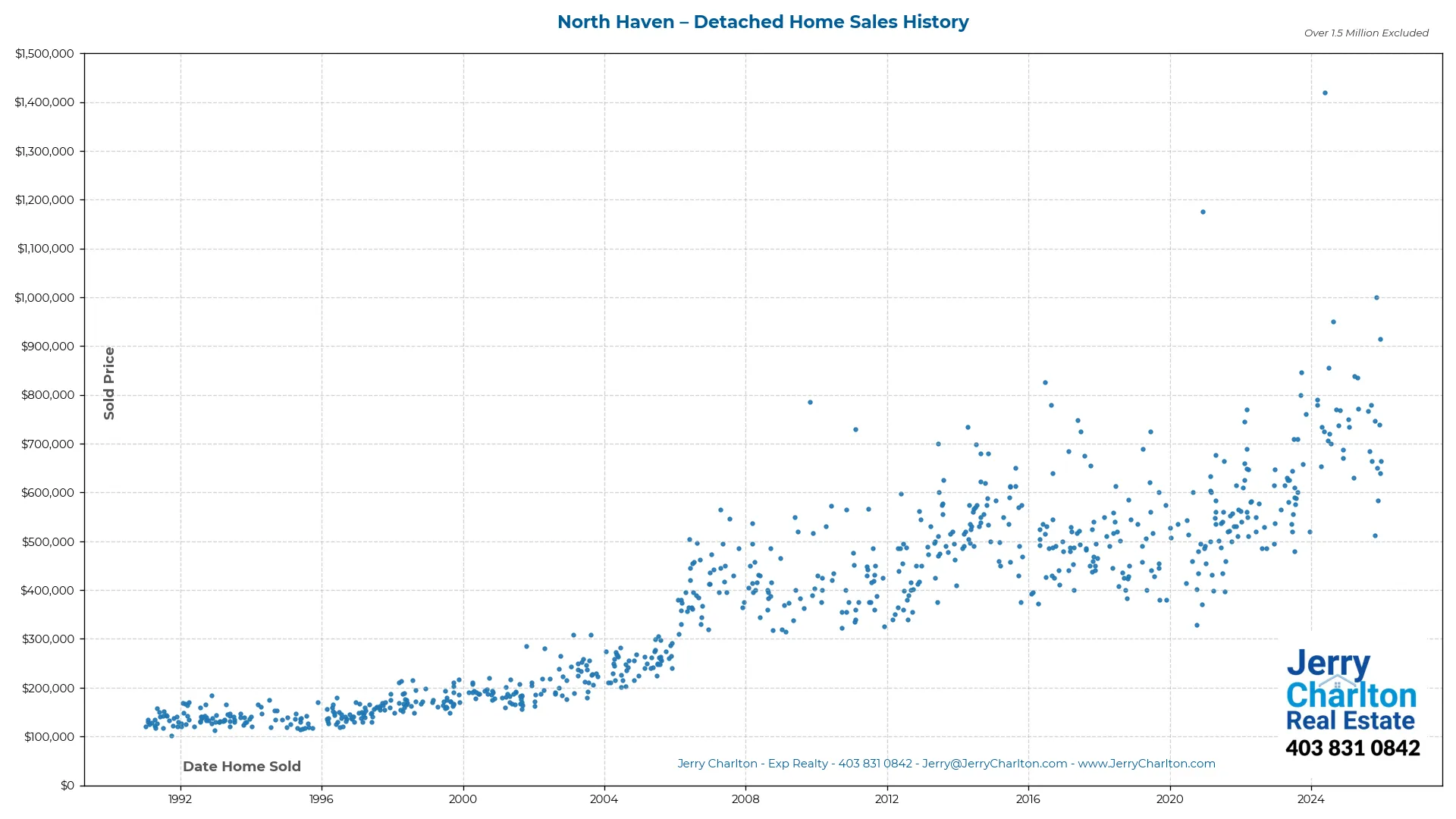Screen dimensions: 1456x819
Task: Click the Exp Realty text in the footer
Action: coord(797,764)
